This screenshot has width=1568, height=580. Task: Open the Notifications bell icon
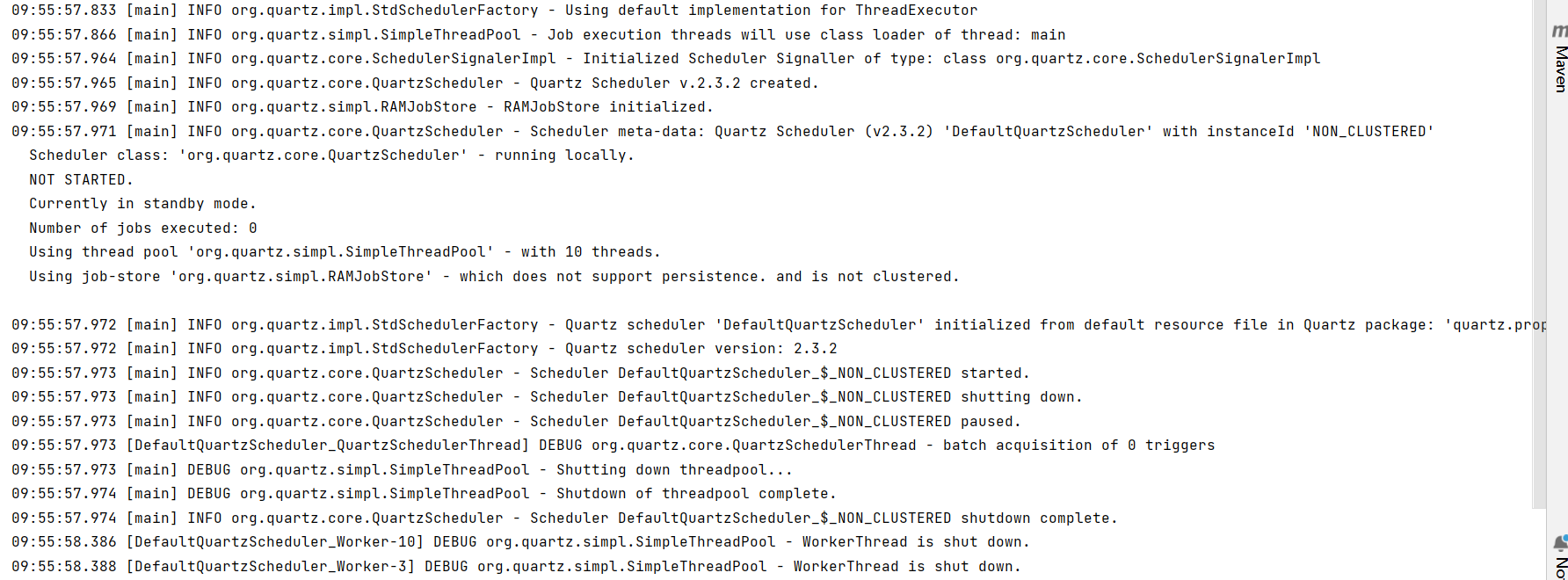1561,543
